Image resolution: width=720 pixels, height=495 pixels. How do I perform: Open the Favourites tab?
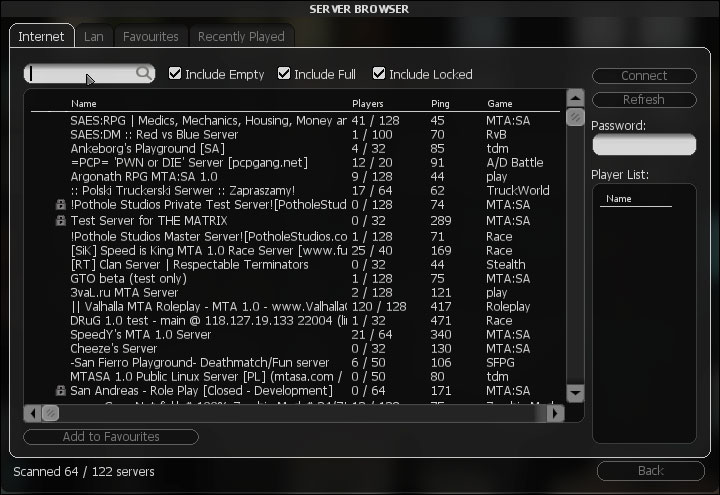(151, 36)
